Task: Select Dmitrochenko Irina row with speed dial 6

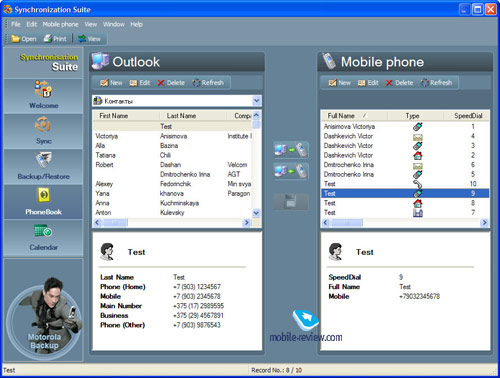Action: coord(405,165)
